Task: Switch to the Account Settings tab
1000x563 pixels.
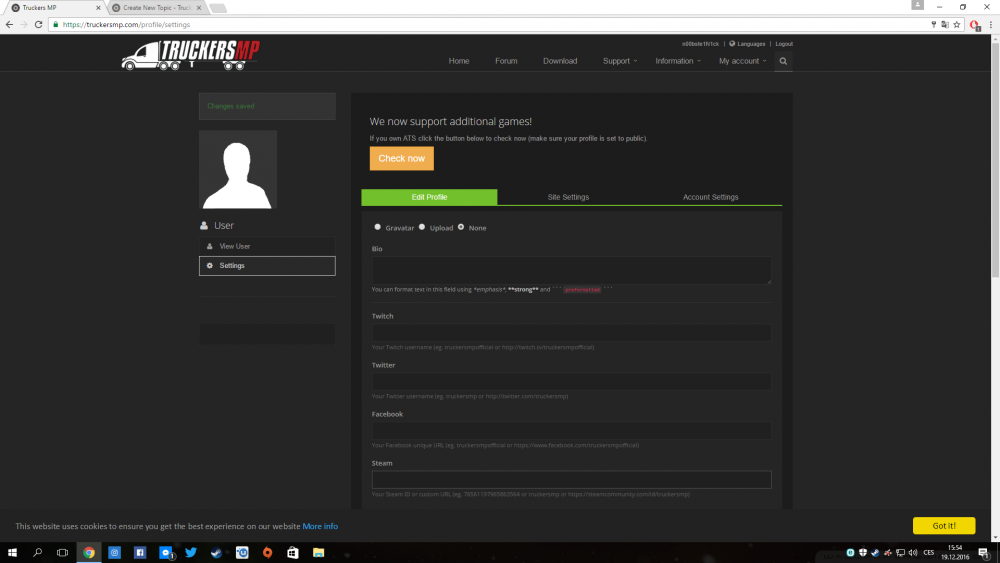Action: click(710, 197)
